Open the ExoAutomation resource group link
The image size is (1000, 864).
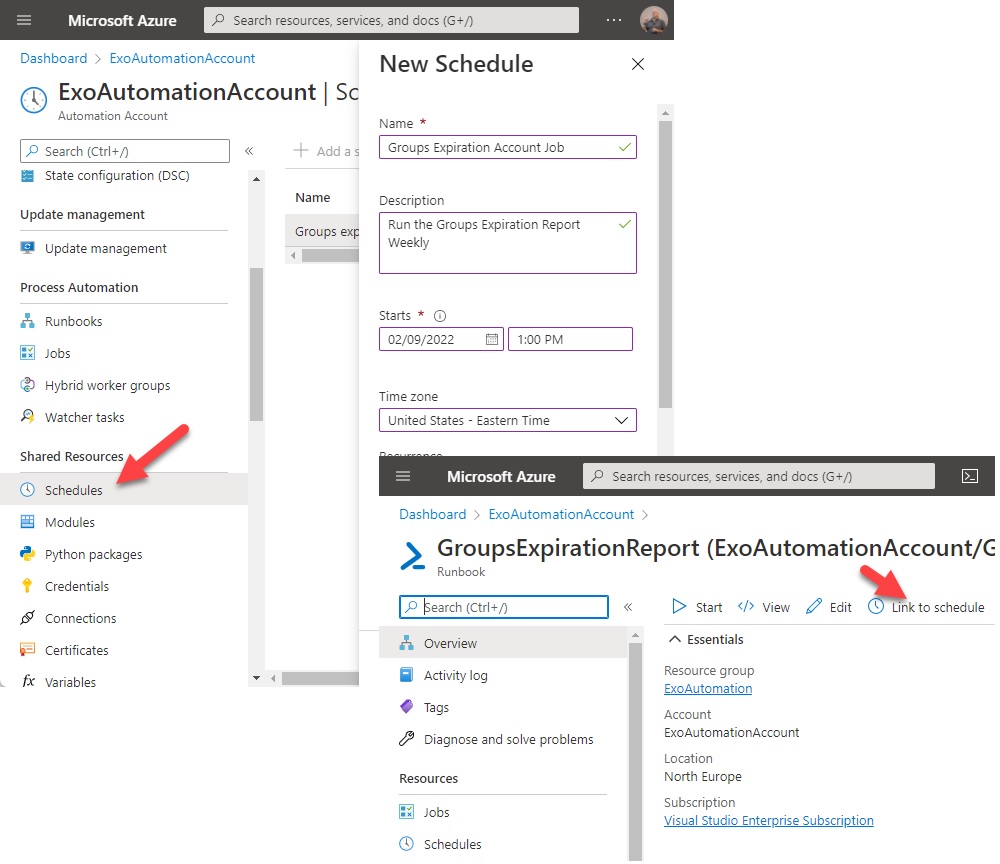708,689
